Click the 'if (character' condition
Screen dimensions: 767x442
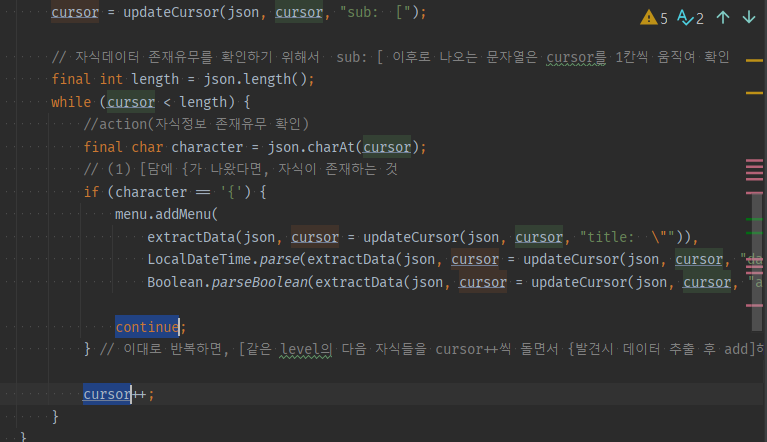(x=135, y=192)
